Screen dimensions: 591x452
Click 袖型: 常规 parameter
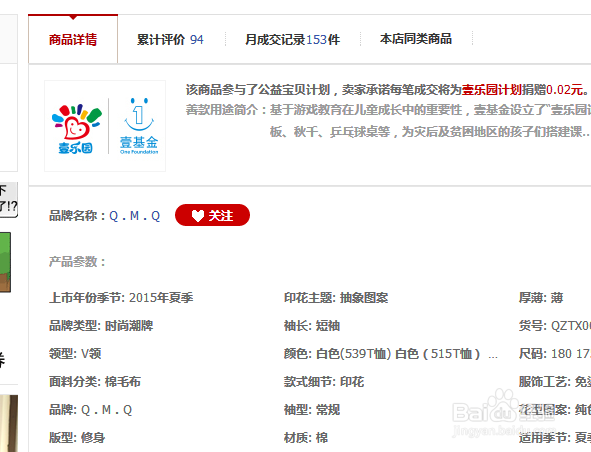point(312,410)
